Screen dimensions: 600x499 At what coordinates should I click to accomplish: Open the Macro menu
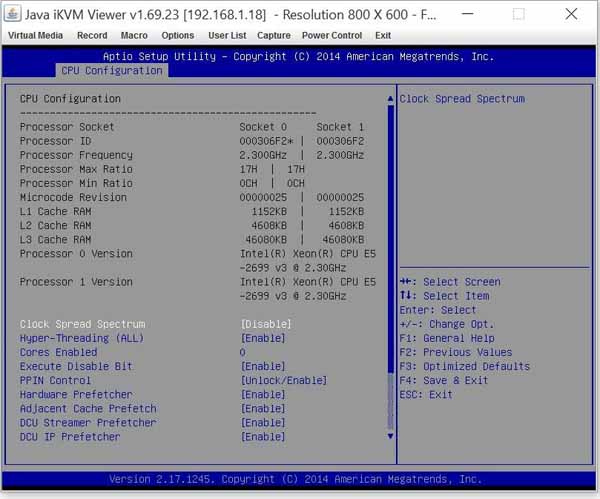(x=134, y=35)
